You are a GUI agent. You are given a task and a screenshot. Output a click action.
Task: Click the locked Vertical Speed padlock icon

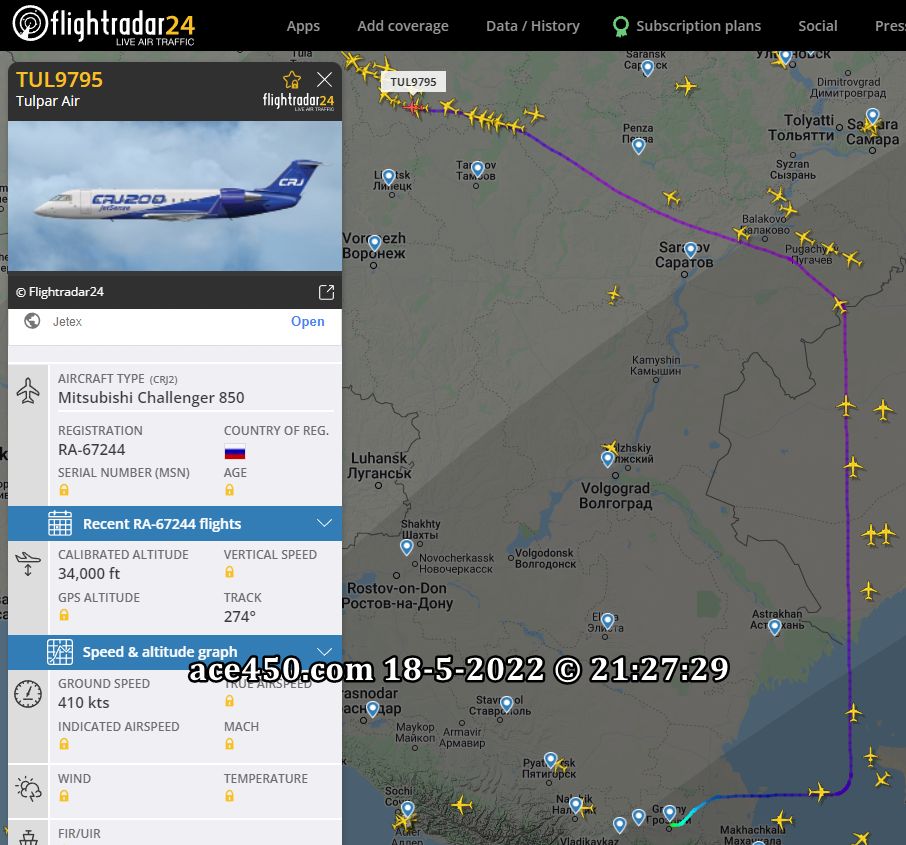[x=229, y=572]
